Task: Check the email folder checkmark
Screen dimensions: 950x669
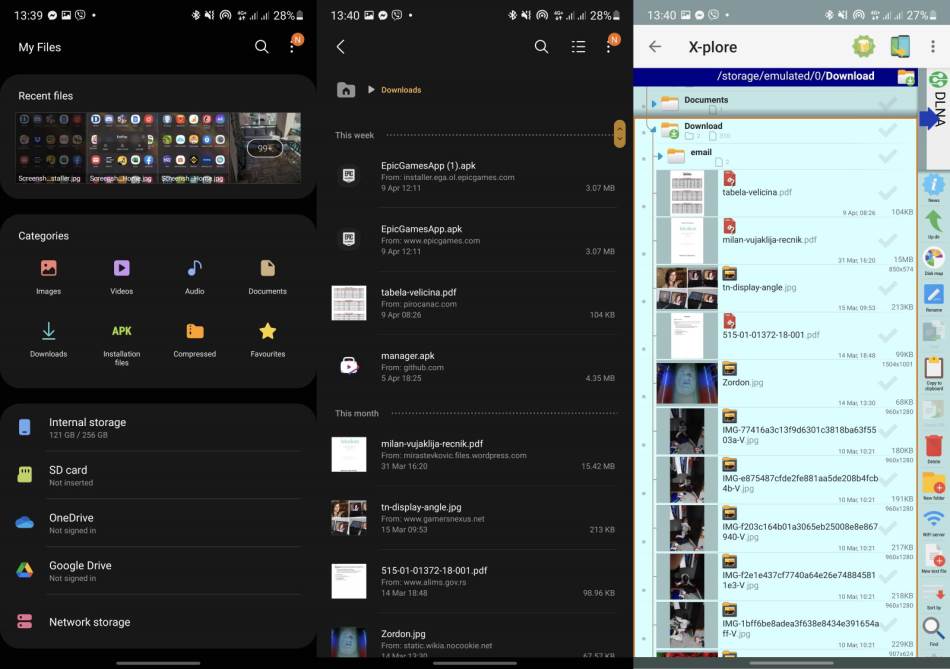Action: pyautogui.click(x=888, y=156)
